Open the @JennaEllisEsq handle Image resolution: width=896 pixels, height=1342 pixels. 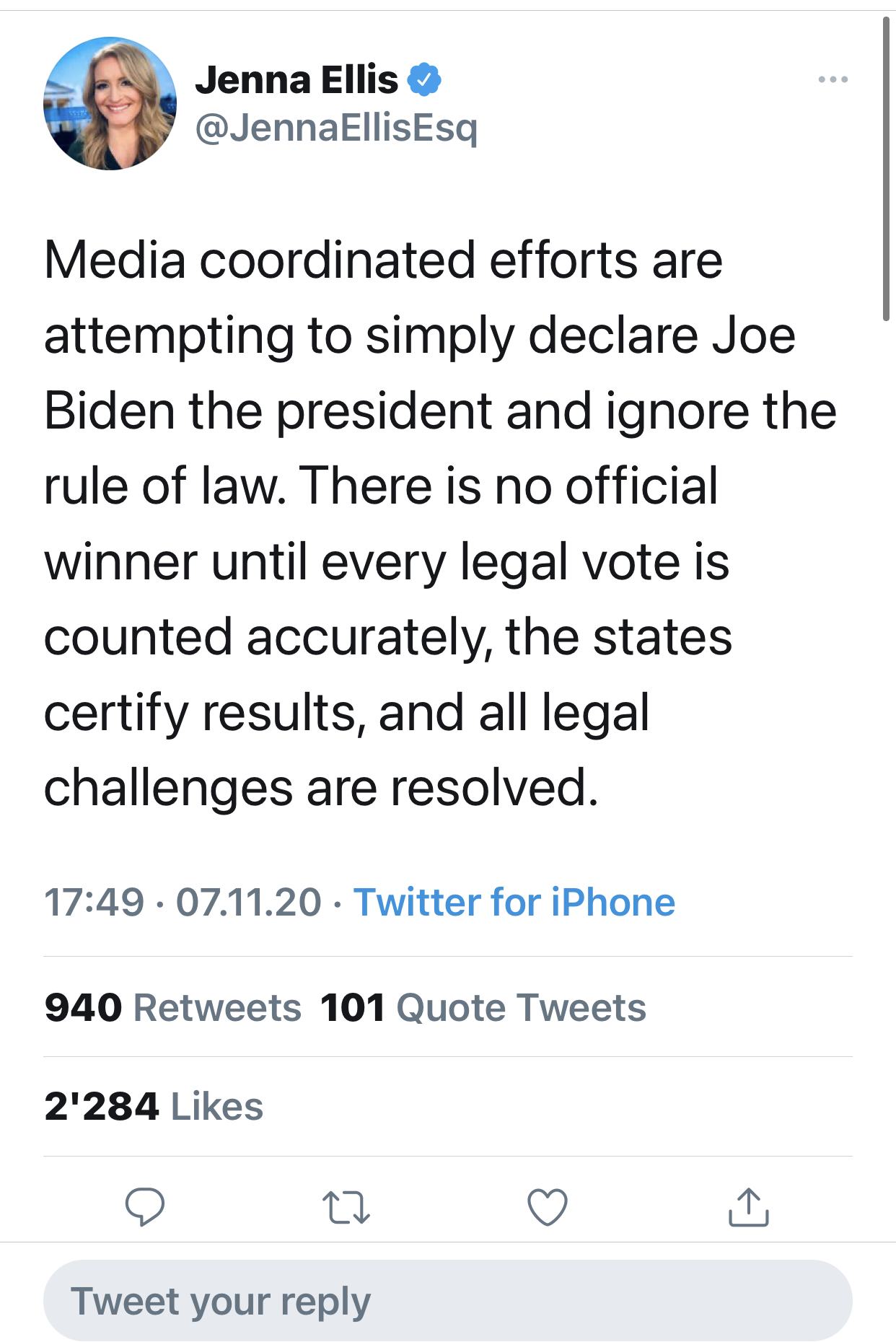pyautogui.click(x=336, y=128)
